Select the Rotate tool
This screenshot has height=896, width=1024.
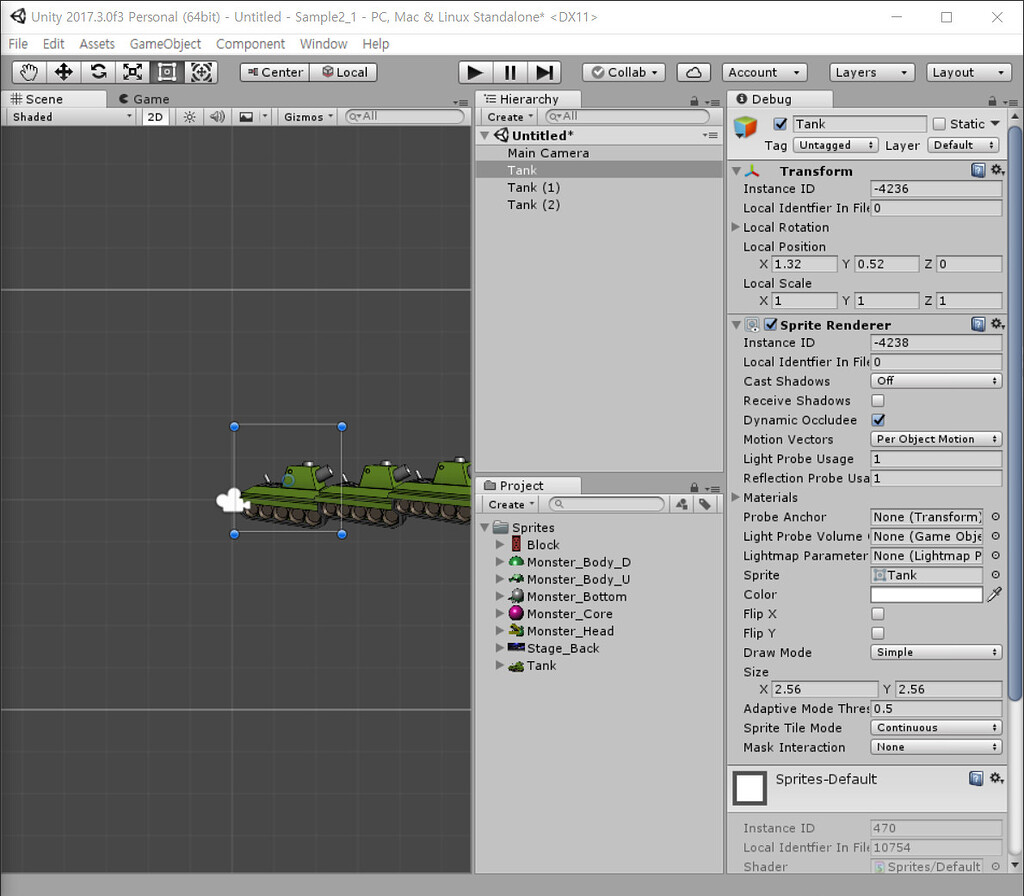click(x=96, y=72)
